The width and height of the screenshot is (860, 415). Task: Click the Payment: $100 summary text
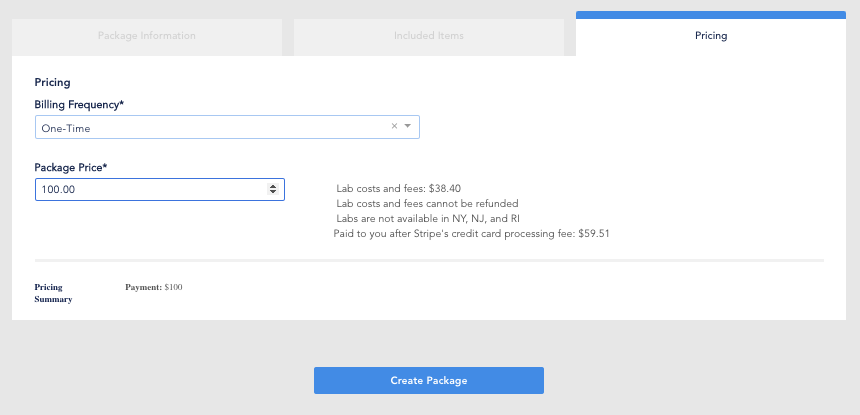[x=154, y=288]
